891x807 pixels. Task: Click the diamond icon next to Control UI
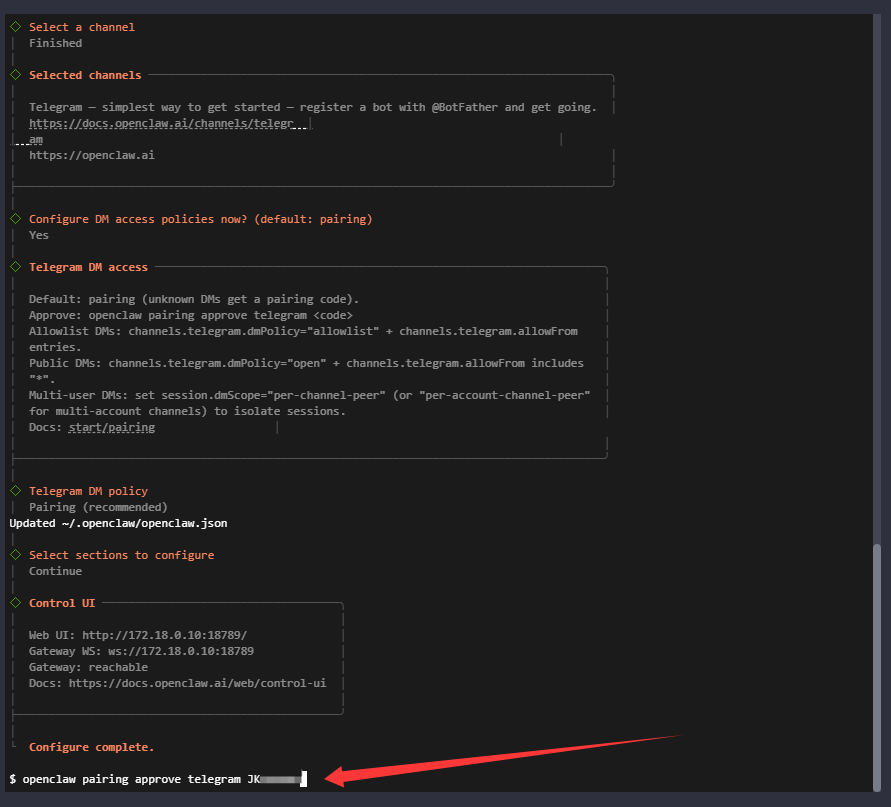[x=15, y=603]
